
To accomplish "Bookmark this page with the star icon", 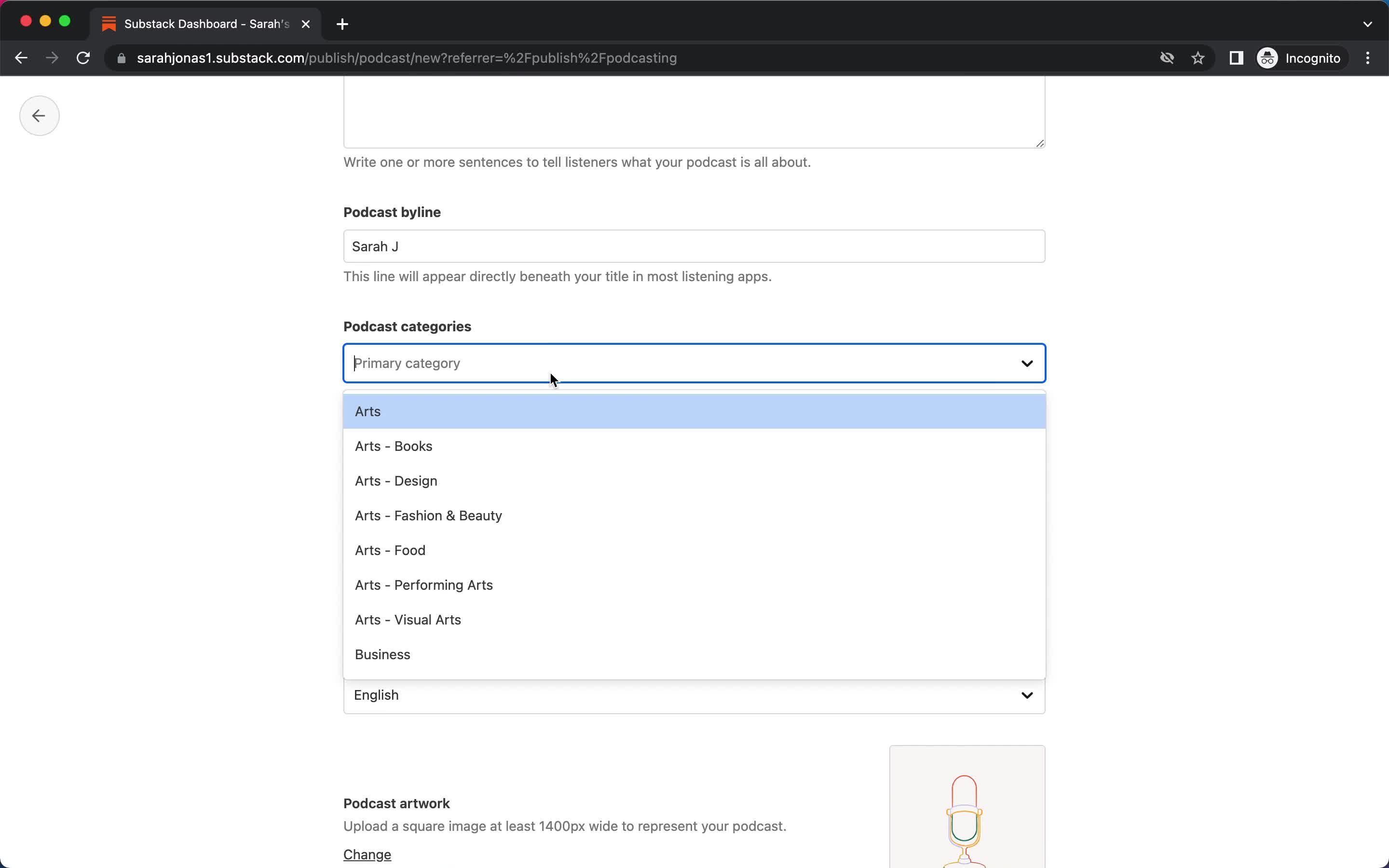I will tap(1198, 58).
